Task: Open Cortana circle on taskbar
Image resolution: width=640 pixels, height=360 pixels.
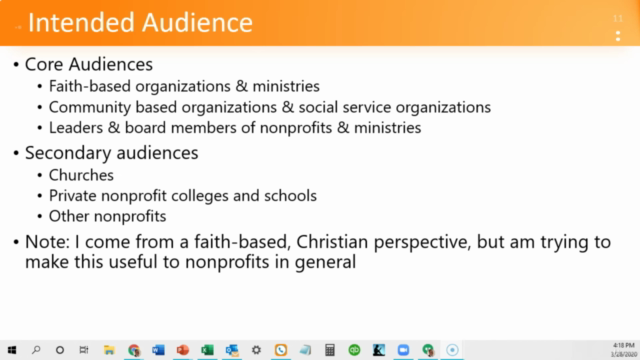Action: (x=60, y=350)
